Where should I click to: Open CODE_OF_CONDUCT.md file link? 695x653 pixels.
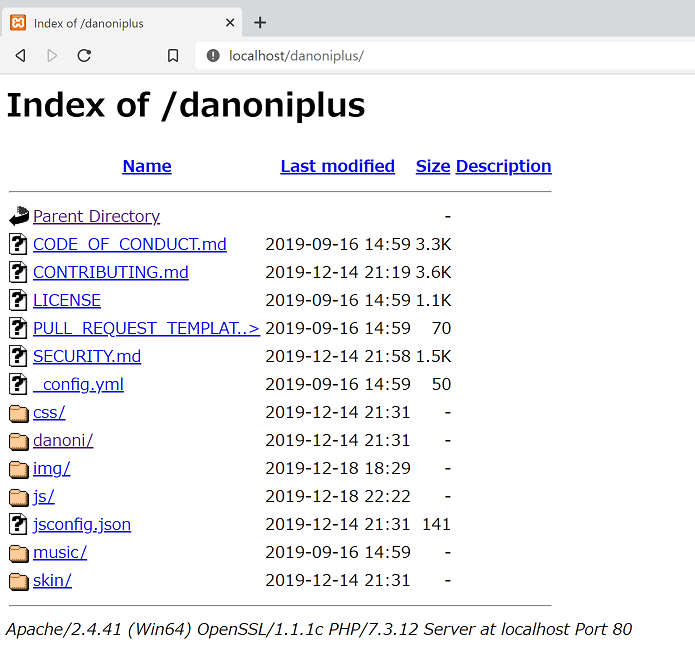tap(130, 244)
